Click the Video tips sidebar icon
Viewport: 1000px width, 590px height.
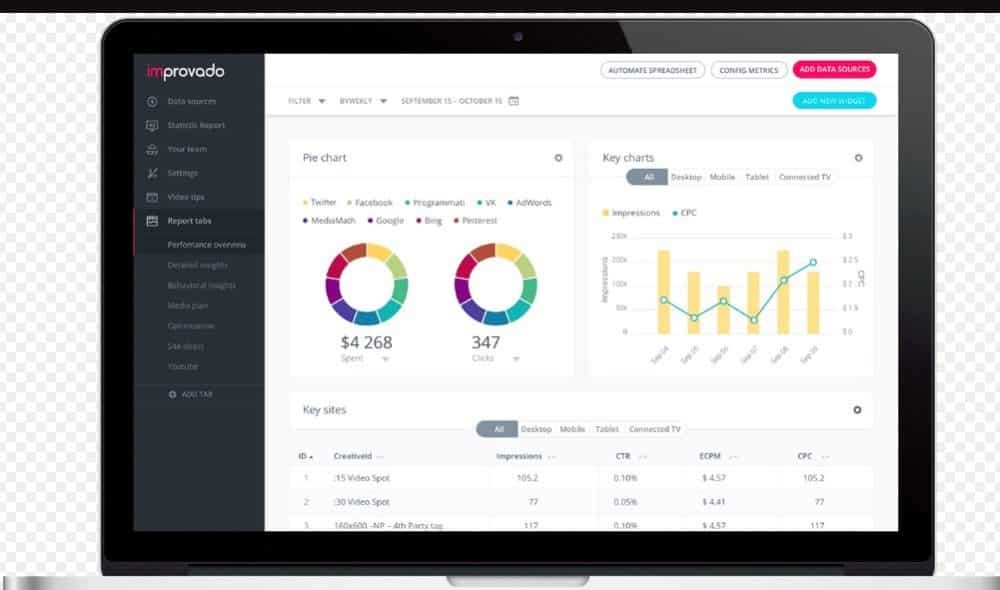pyautogui.click(x=152, y=197)
